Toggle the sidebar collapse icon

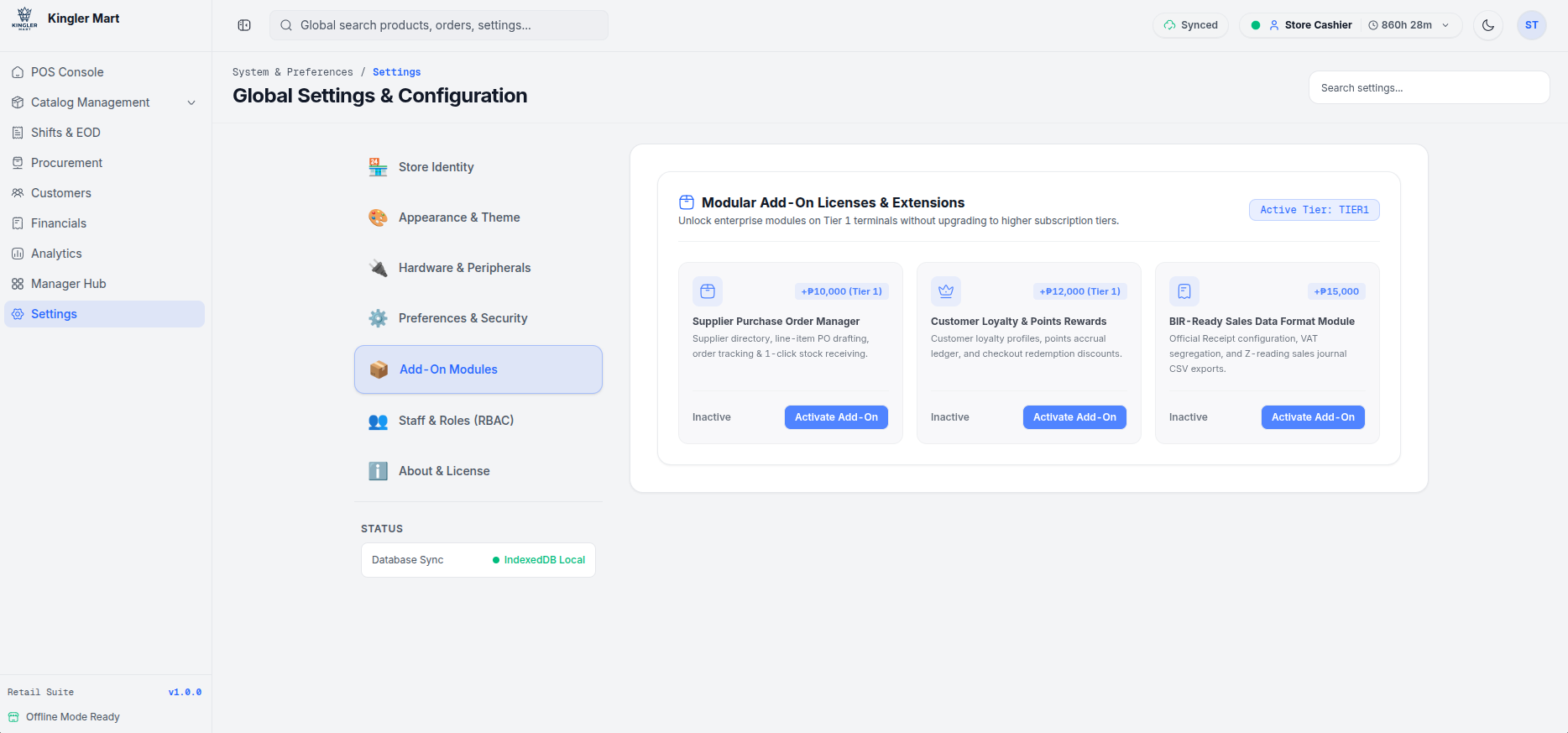[x=244, y=25]
